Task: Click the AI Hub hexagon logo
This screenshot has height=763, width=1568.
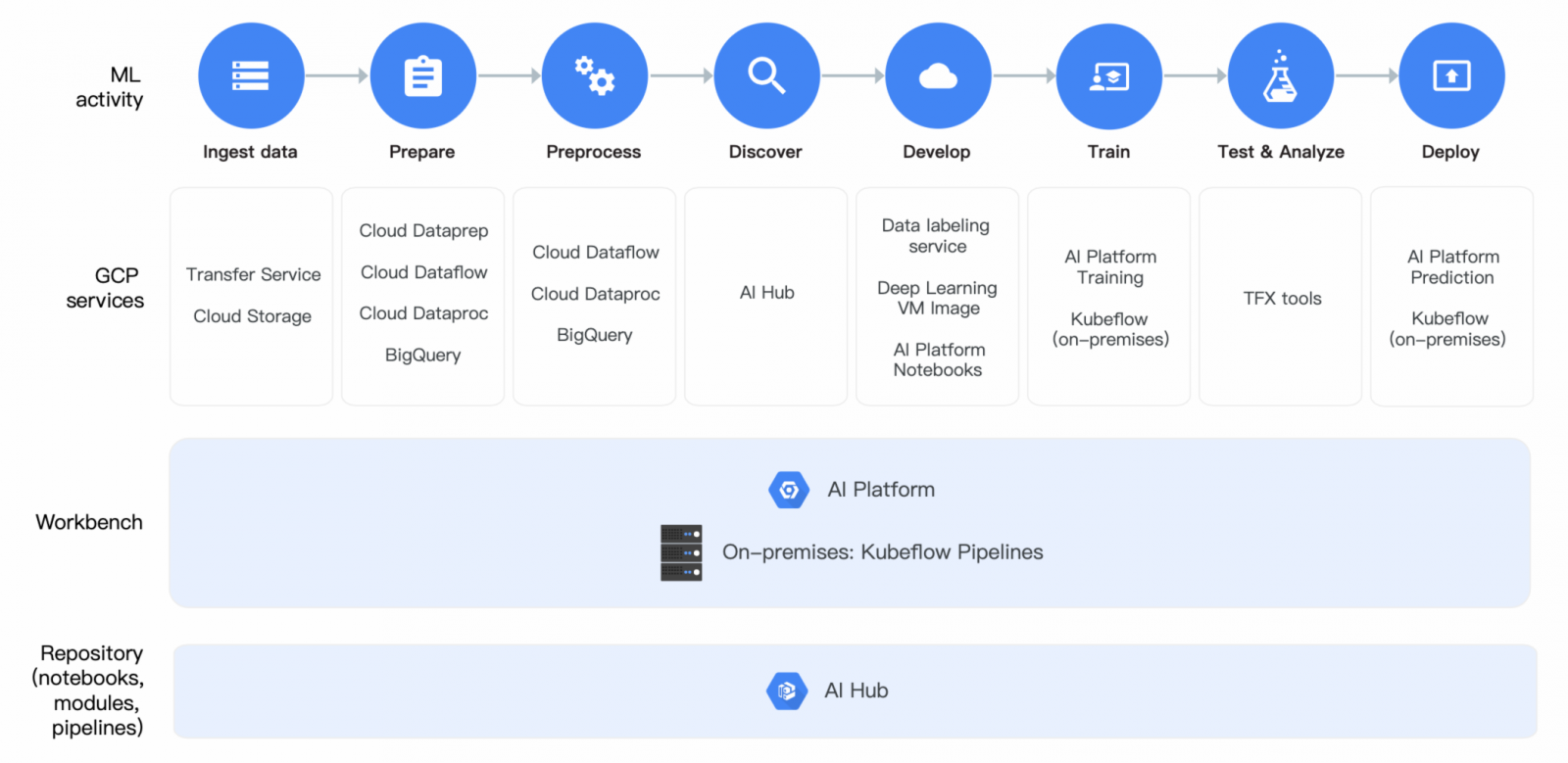Action: [x=786, y=691]
